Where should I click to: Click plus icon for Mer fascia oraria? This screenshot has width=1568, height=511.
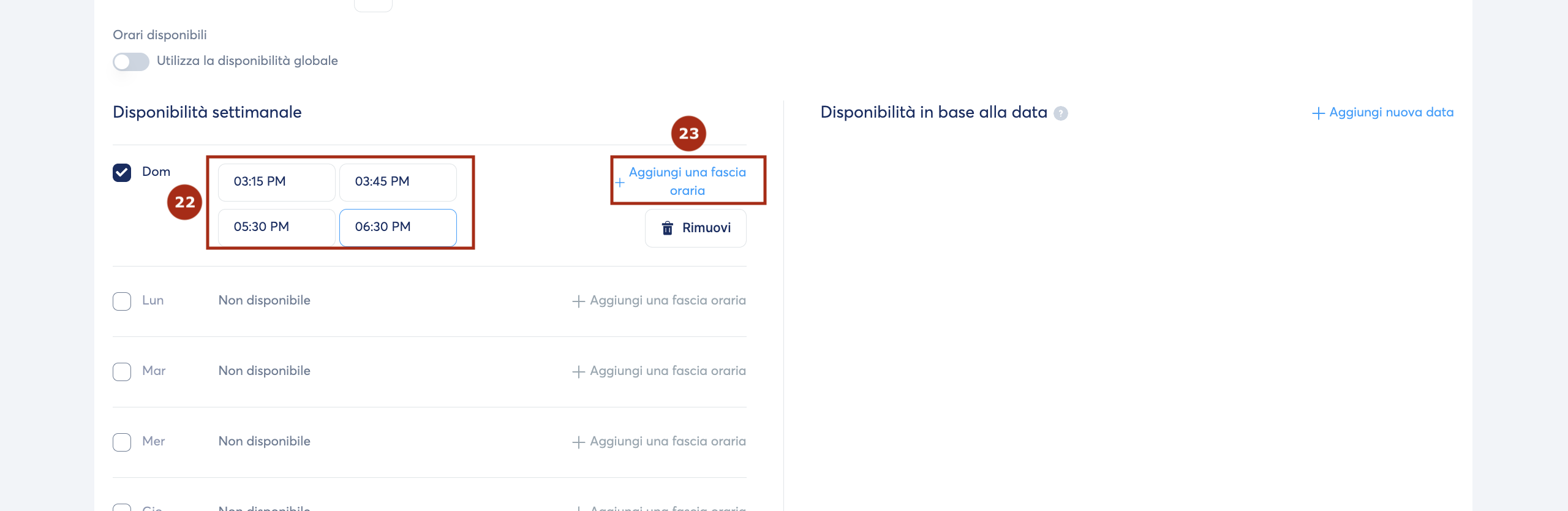(578, 442)
